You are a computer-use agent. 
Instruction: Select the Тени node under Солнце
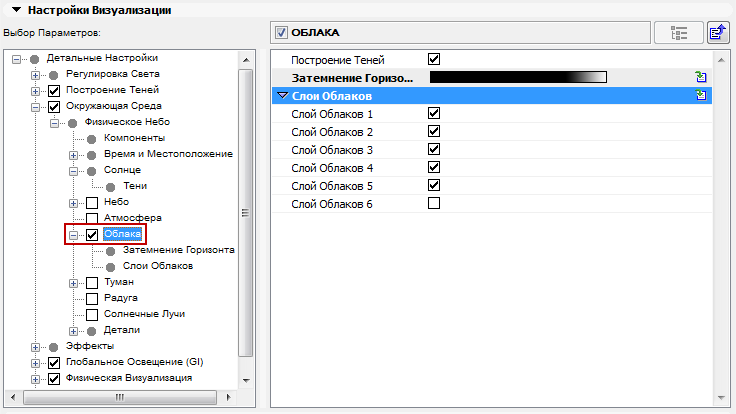click(x=135, y=185)
